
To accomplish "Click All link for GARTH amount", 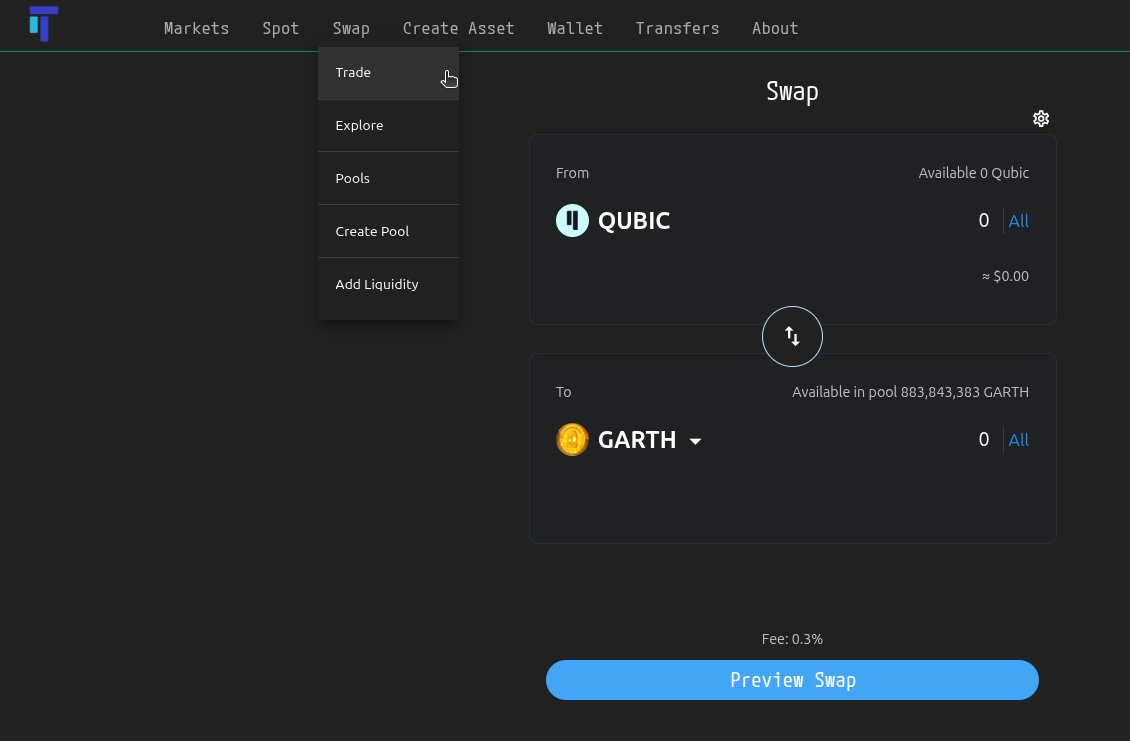I will pos(1019,440).
